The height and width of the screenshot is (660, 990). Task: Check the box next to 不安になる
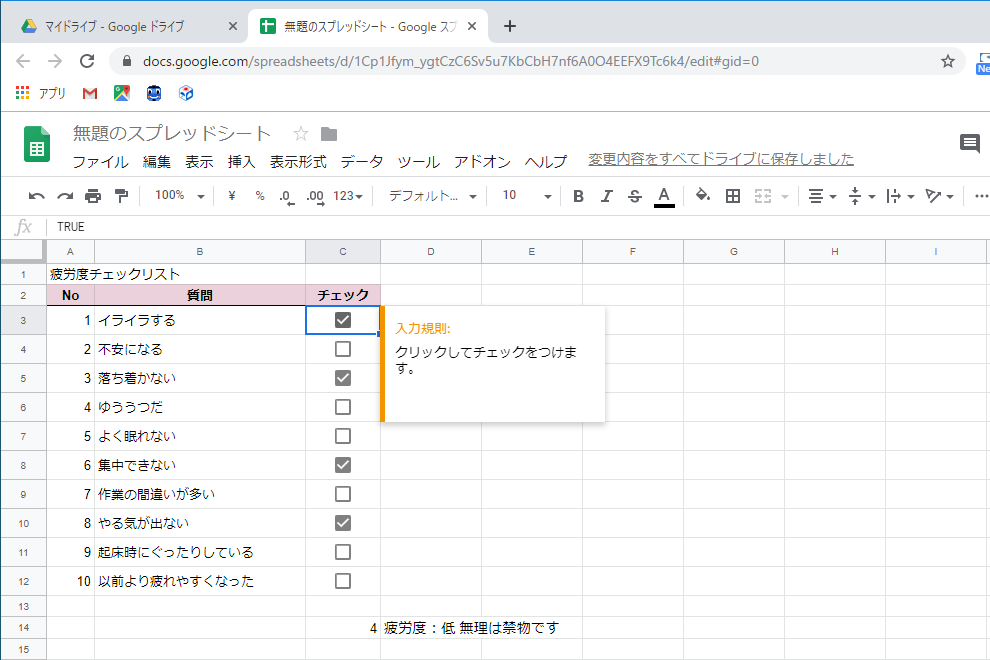point(342,349)
